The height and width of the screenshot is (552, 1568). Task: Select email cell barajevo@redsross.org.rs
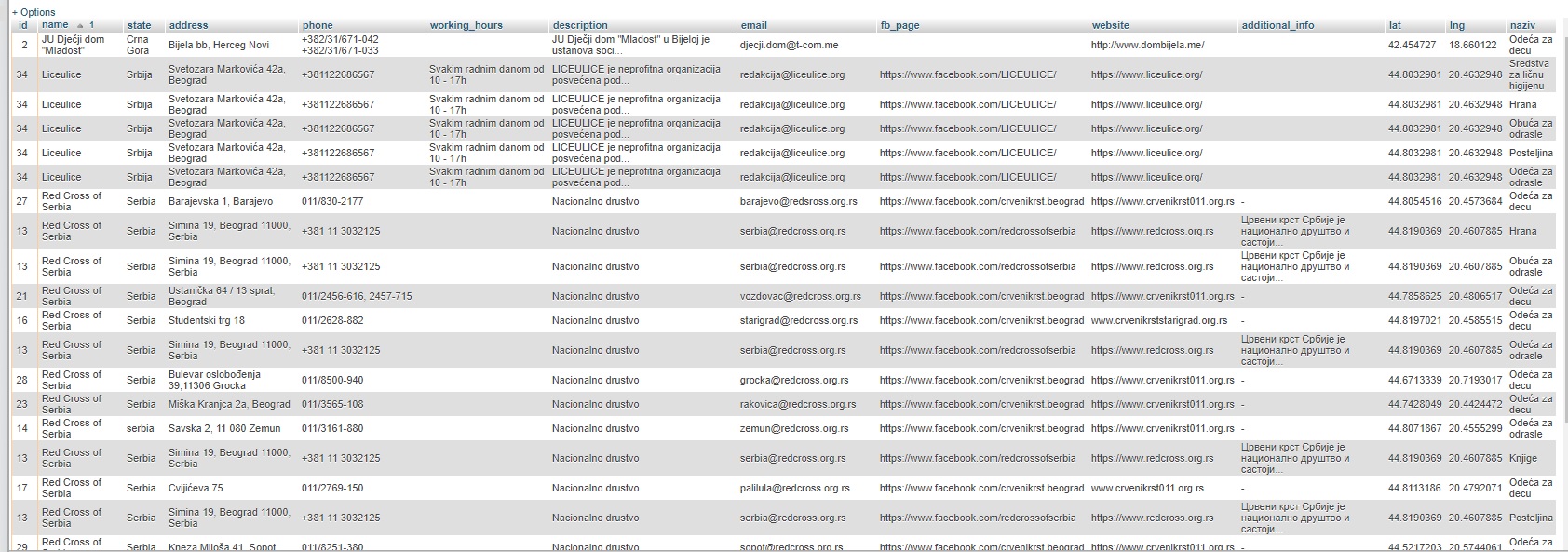tap(799, 201)
